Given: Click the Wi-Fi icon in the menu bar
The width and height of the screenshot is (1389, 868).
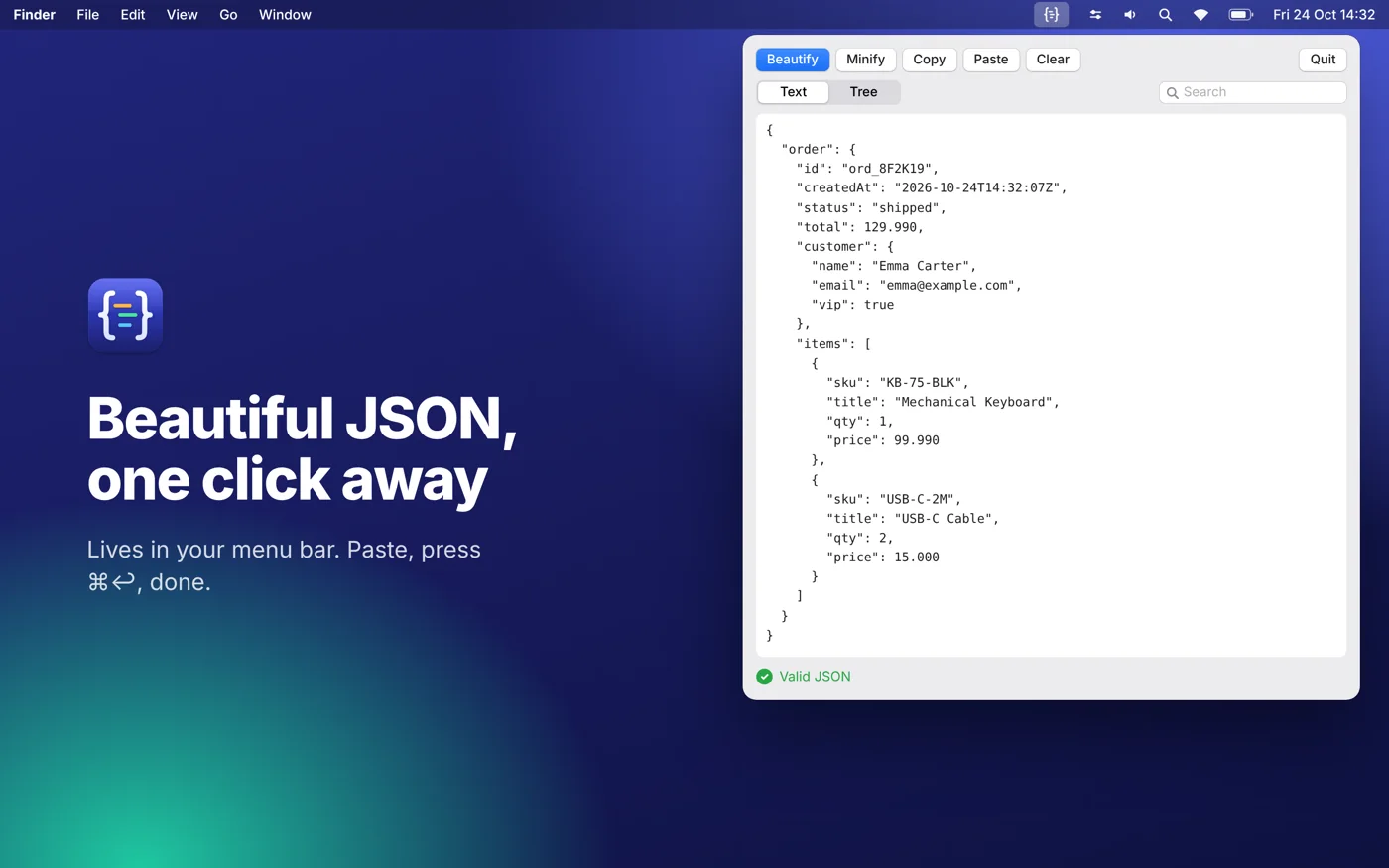Looking at the screenshot, I should click(1200, 15).
